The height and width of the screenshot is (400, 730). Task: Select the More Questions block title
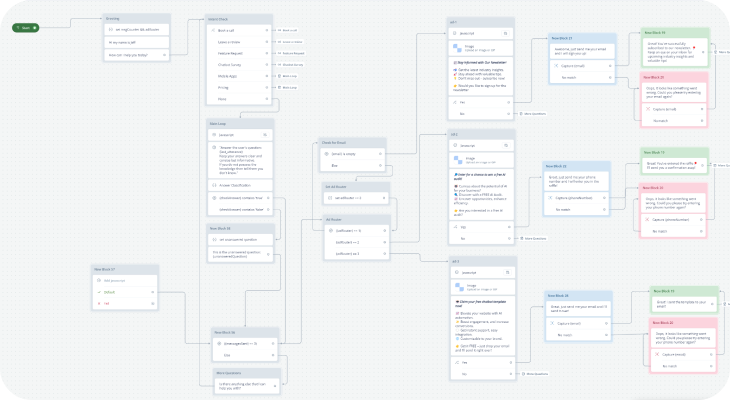point(229,373)
